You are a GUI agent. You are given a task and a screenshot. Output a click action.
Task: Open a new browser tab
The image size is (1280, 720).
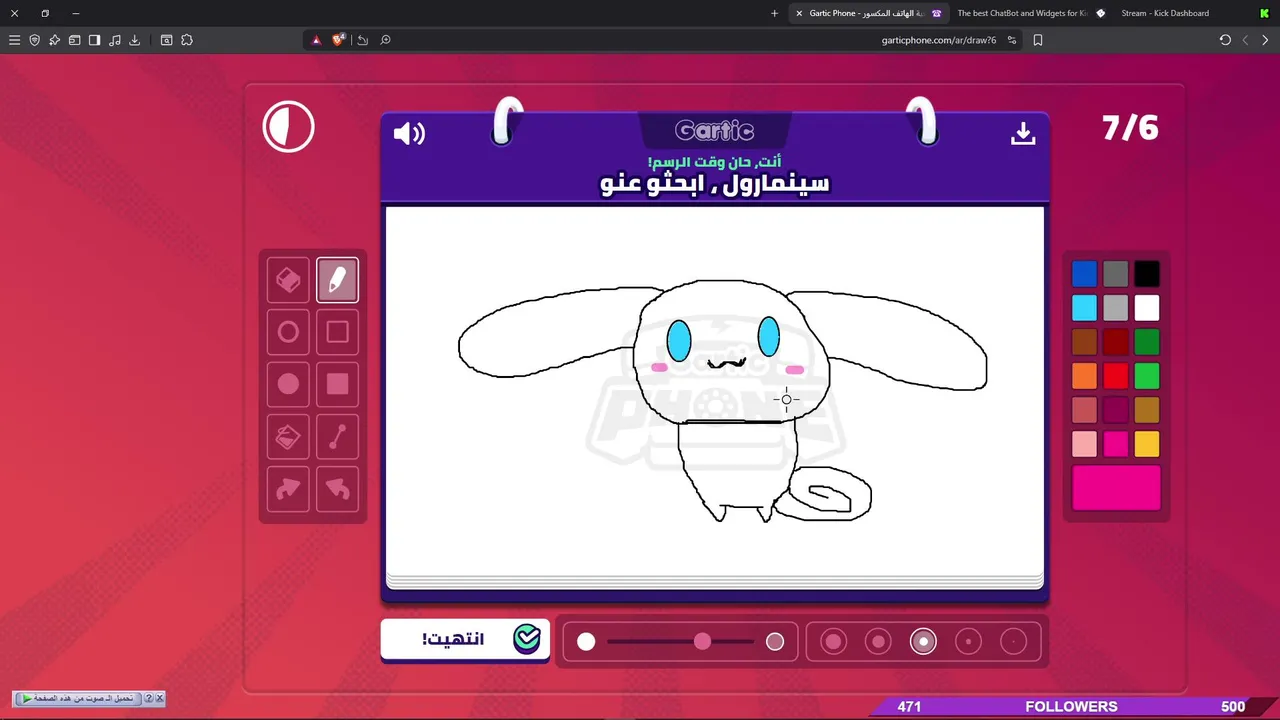coord(774,13)
